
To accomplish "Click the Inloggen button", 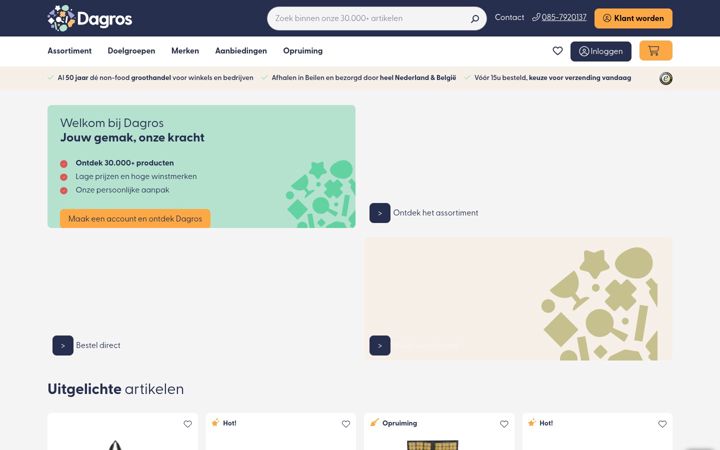I will [x=601, y=51].
